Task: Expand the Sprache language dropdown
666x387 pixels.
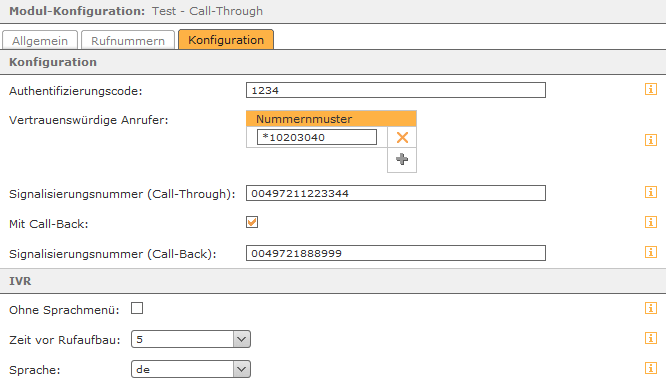Action: (191, 369)
